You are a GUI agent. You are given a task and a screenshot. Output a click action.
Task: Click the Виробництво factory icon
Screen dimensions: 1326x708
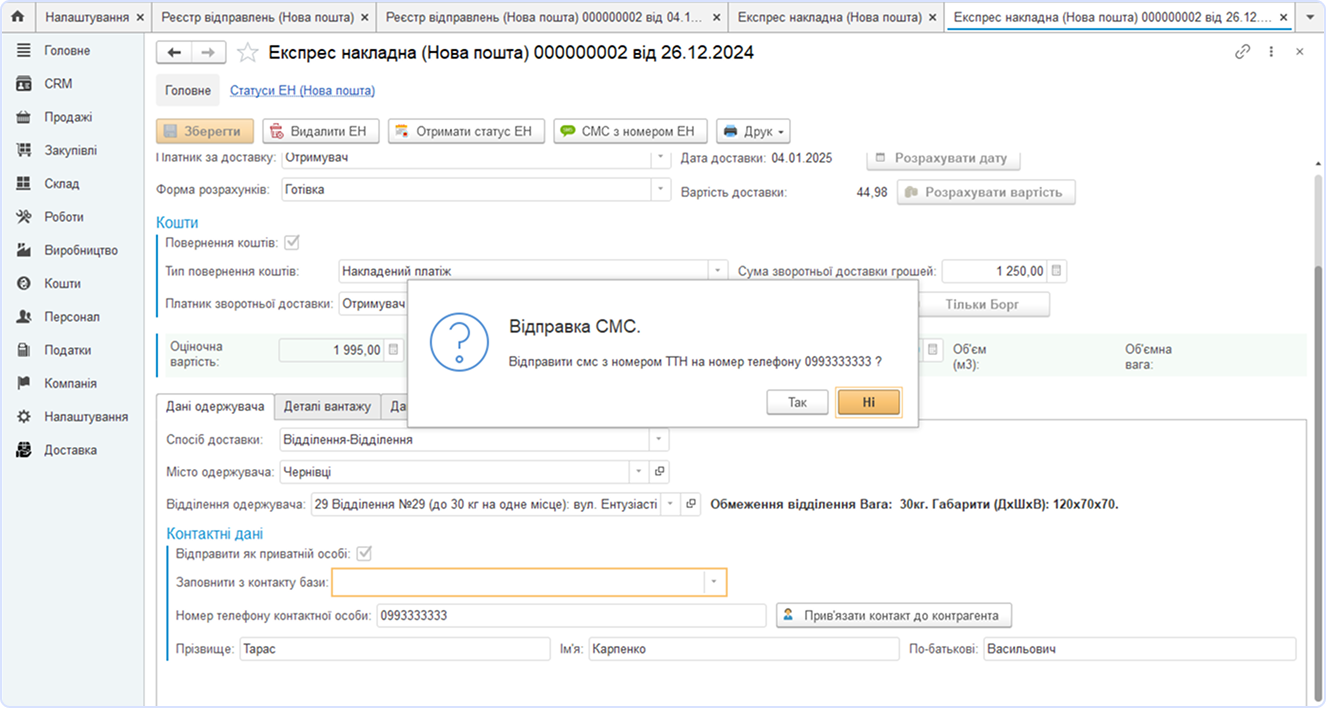pyautogui.click(x=24, y=251)
